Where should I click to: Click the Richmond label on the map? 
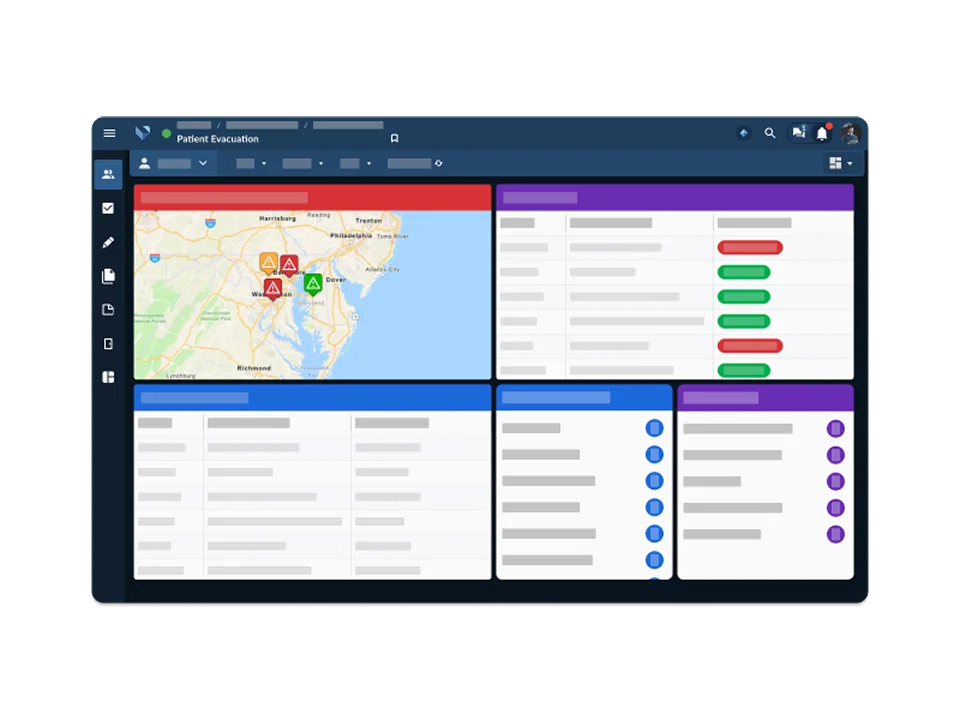(254, 368)
